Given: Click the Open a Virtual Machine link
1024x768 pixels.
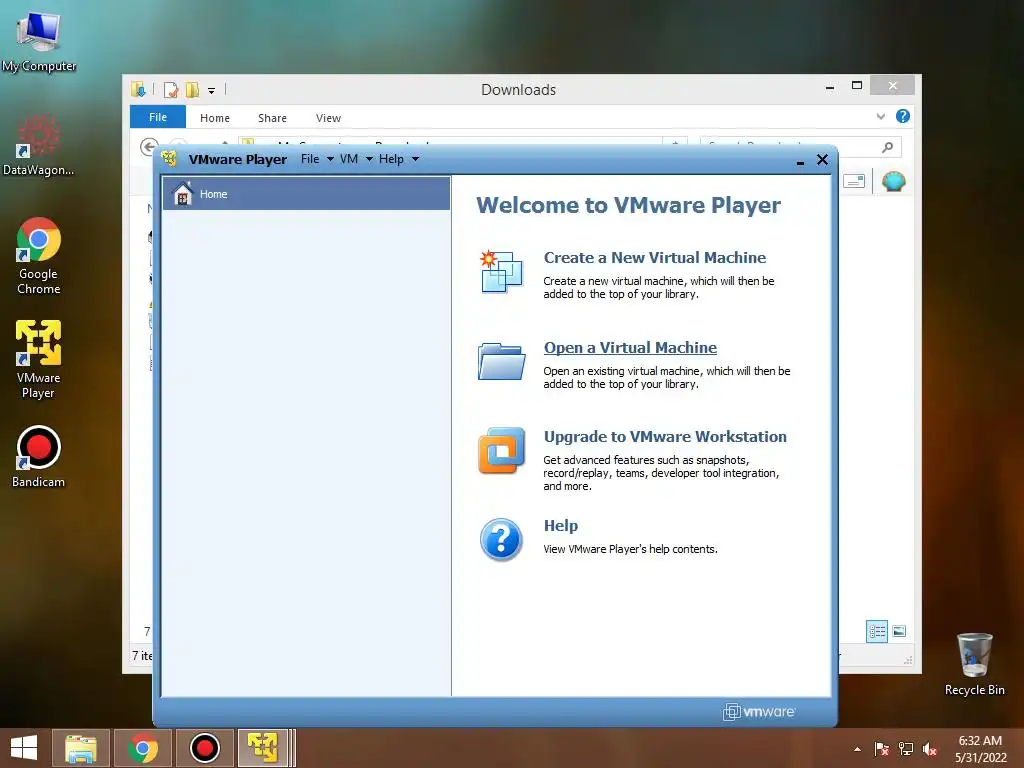Looking at the screenshot, I should click(x=630, y=347).
